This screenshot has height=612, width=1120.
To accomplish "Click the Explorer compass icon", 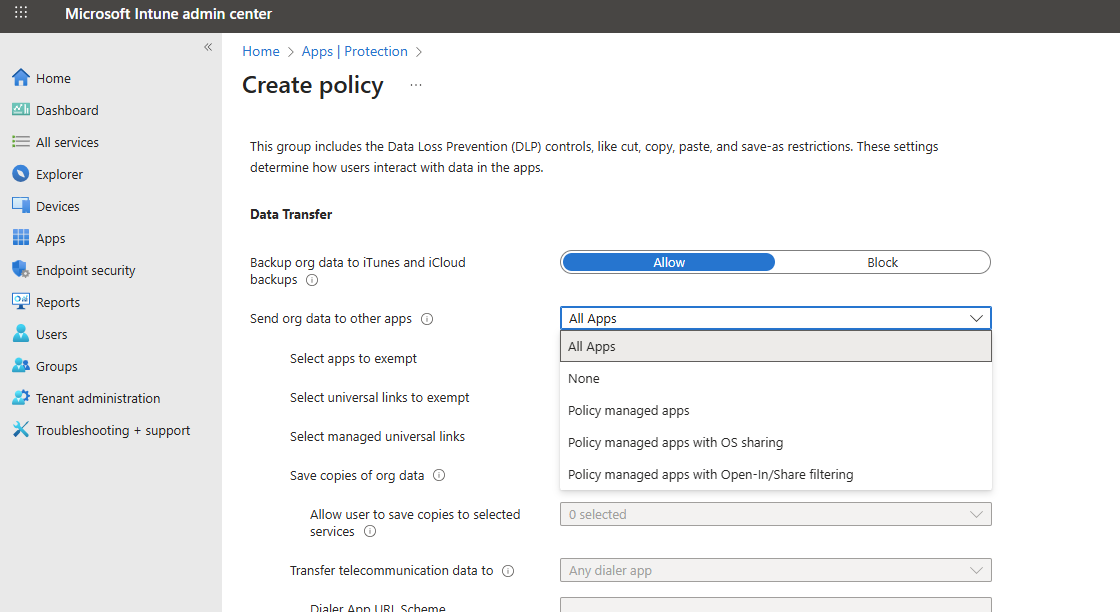I will pos(21,174).
